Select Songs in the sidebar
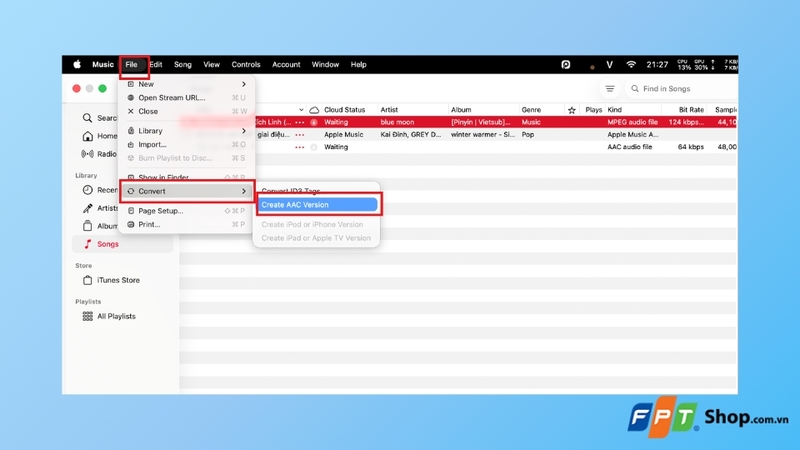 pyautogui.click(x=122, y=244)
